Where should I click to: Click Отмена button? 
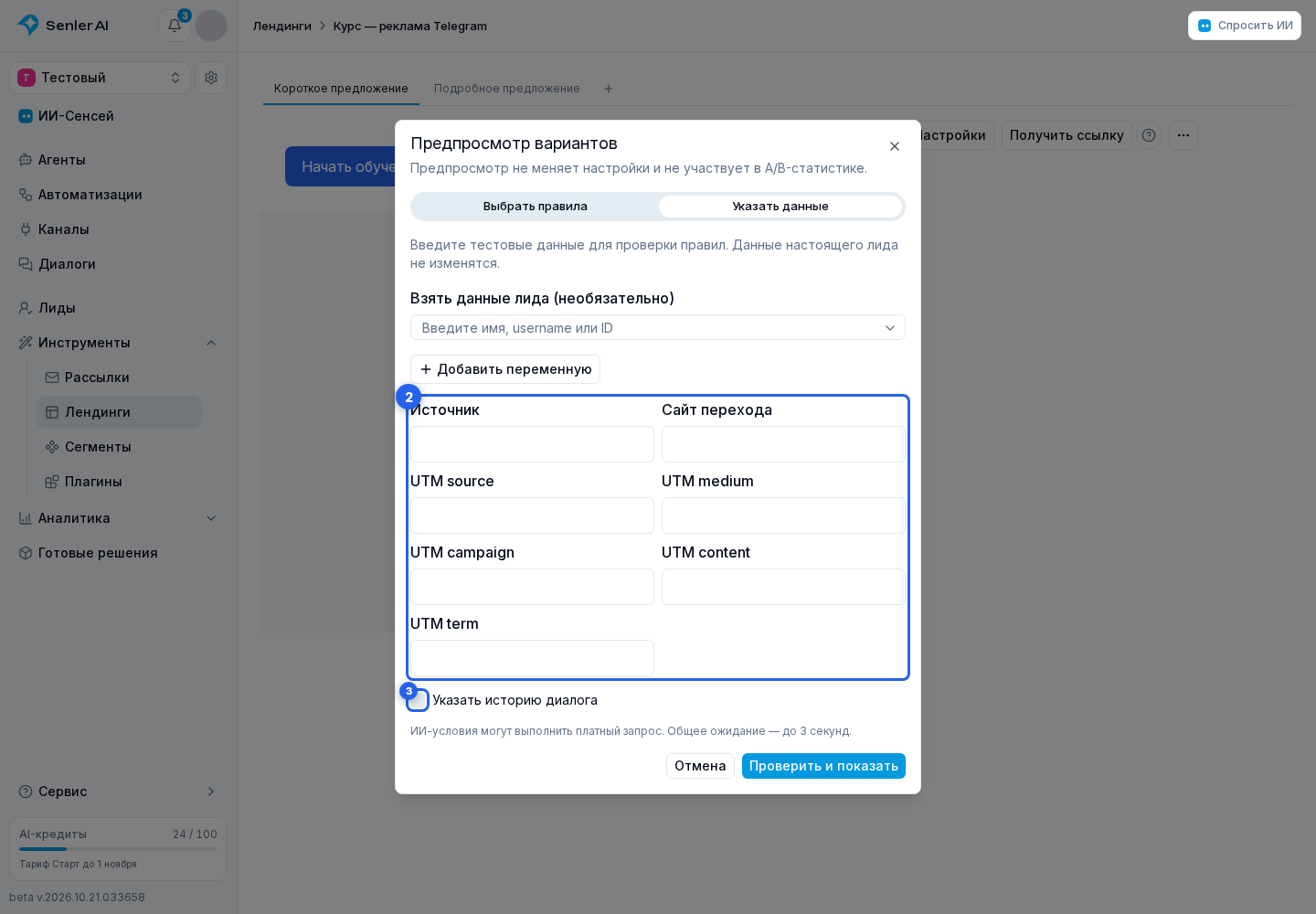(700, 766)
